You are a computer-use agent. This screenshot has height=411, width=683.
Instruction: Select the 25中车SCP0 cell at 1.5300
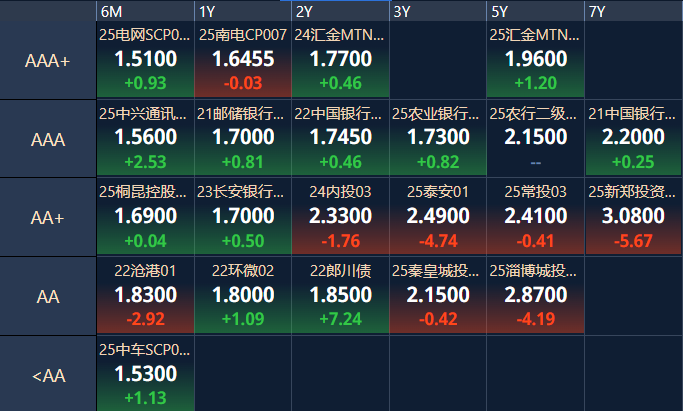(145, 374)
